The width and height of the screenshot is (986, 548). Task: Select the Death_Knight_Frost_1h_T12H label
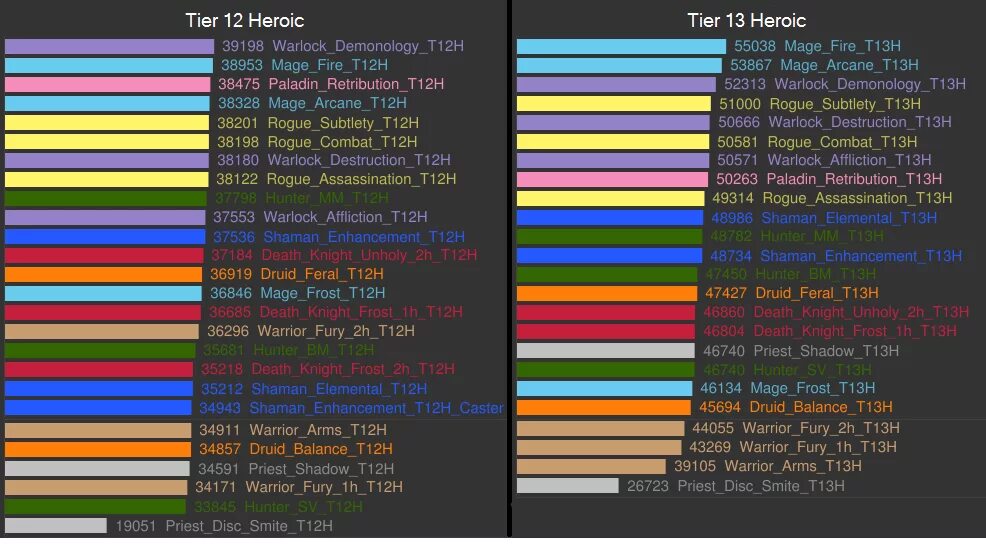tap(361, 311)
